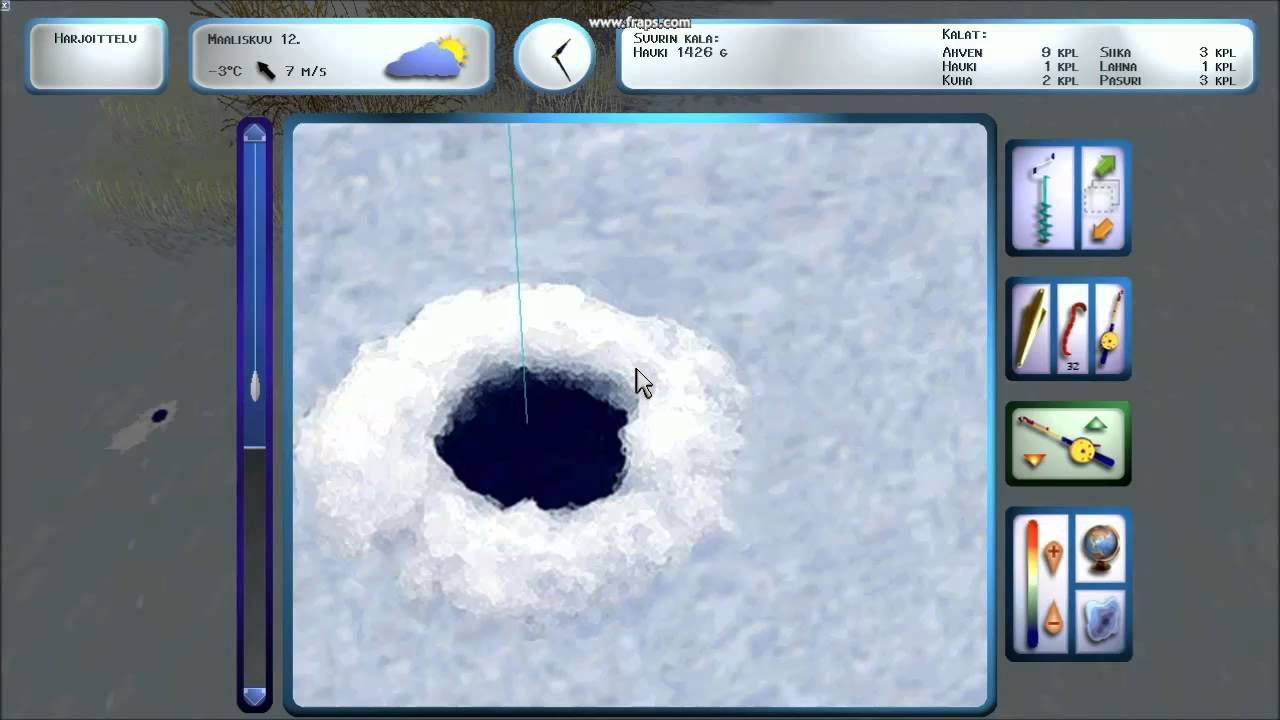Click the distant ice hole on the lake

pos(159,415)
